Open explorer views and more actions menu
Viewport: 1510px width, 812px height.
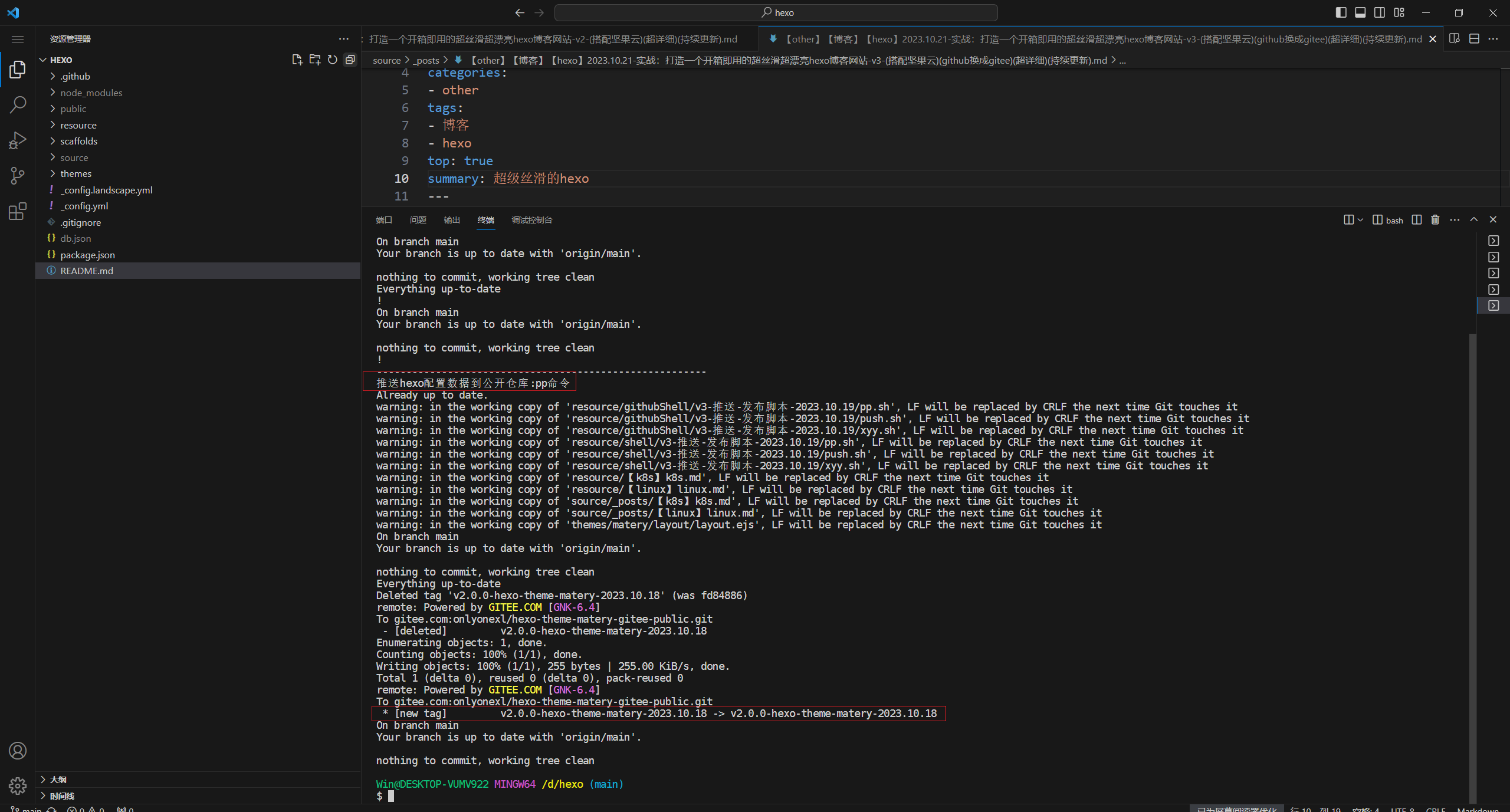click(344, 39)
